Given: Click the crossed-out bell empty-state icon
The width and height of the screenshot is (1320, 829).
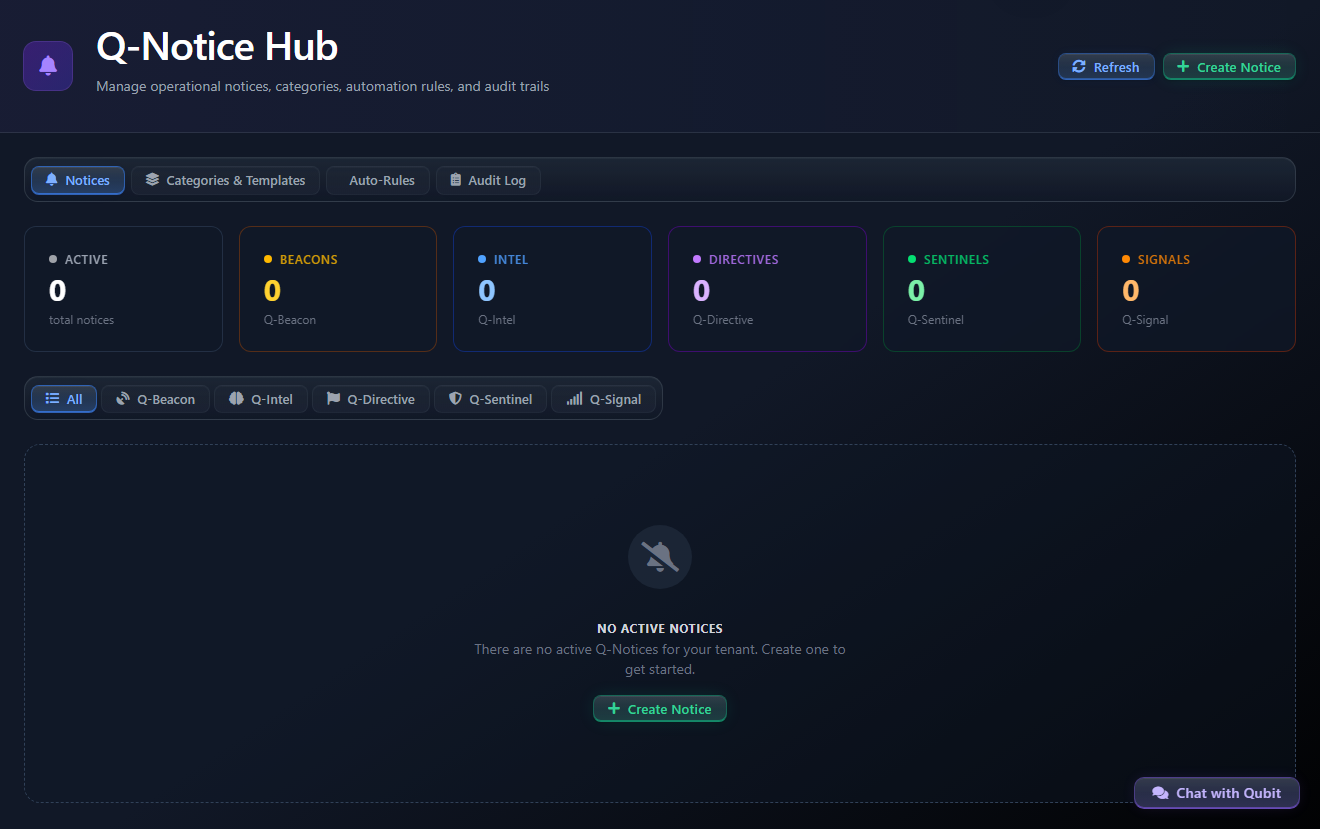Looking at the screenshot, I should pyautogui.click(x=660, y=557).
